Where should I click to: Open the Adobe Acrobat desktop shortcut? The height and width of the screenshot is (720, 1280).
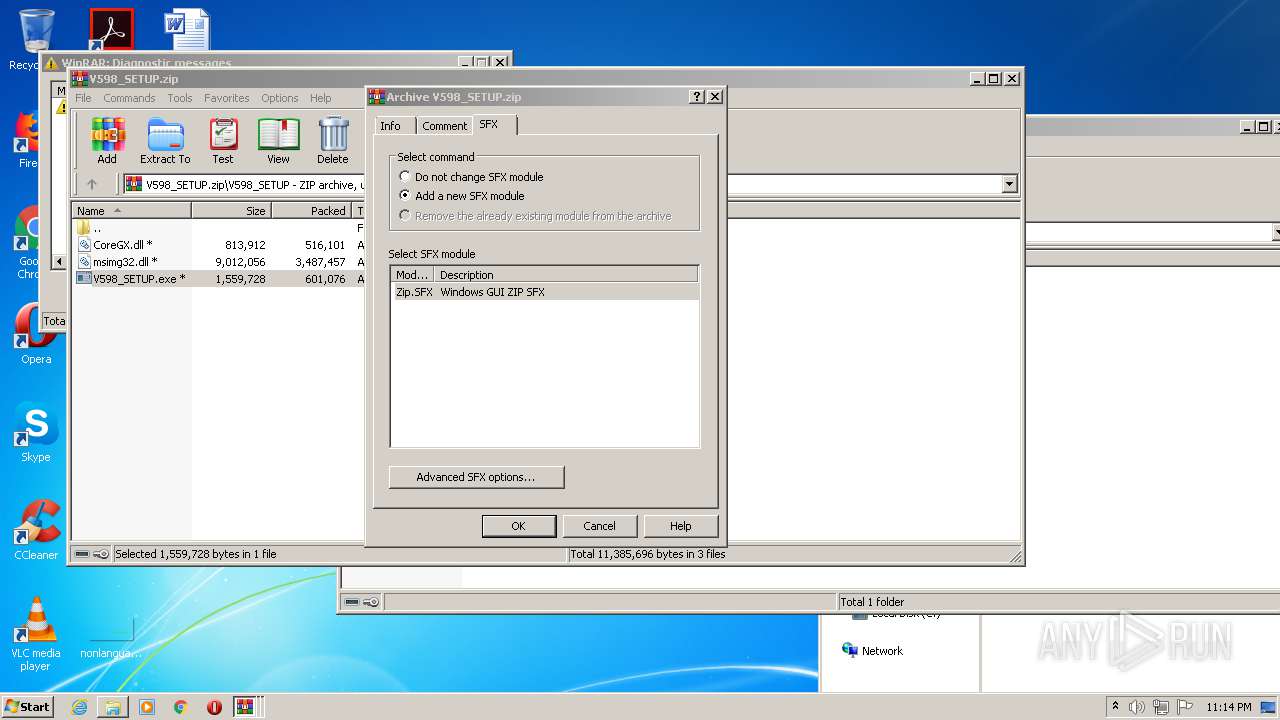coord(111,30)
